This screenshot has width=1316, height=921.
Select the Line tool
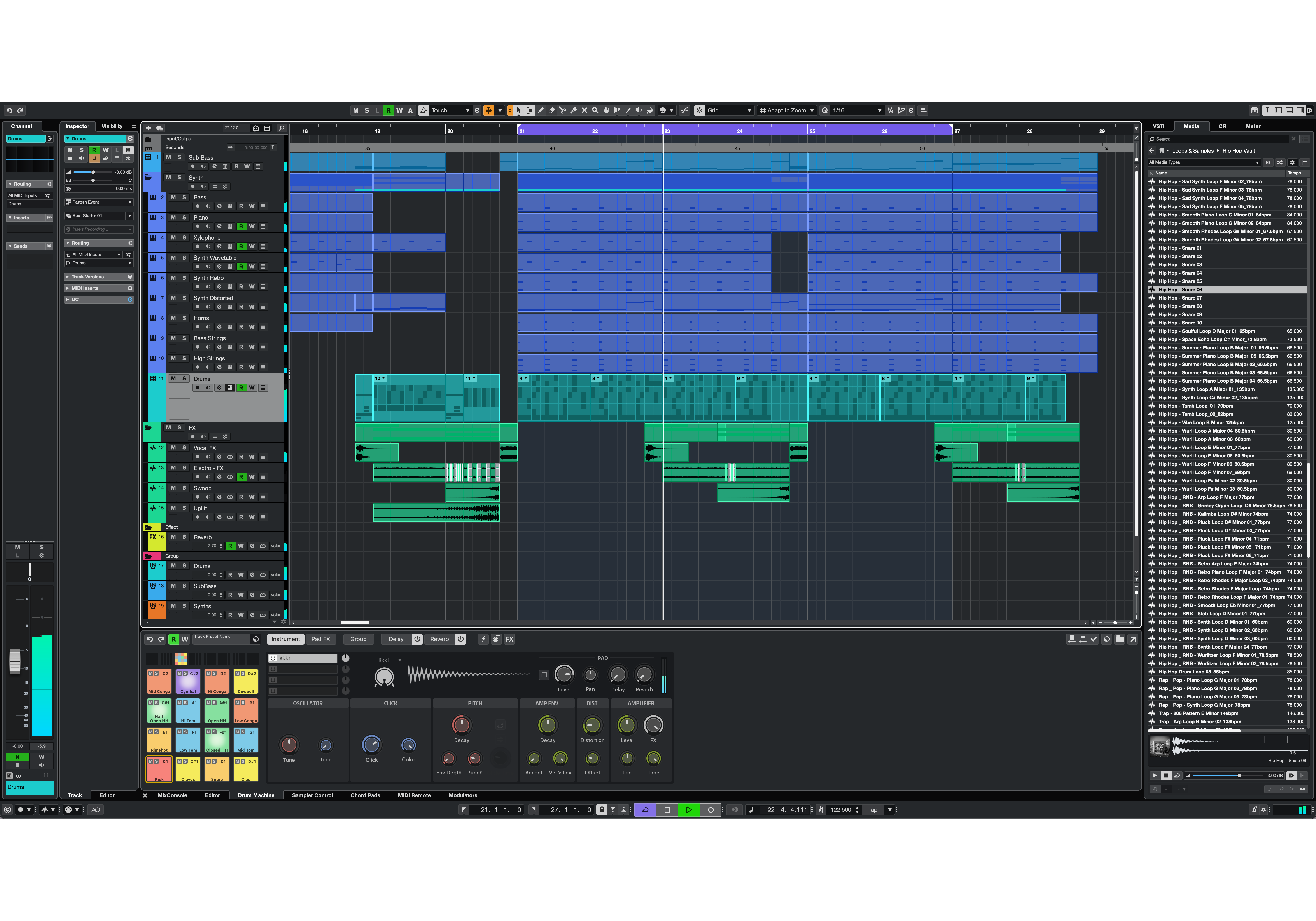628,111
